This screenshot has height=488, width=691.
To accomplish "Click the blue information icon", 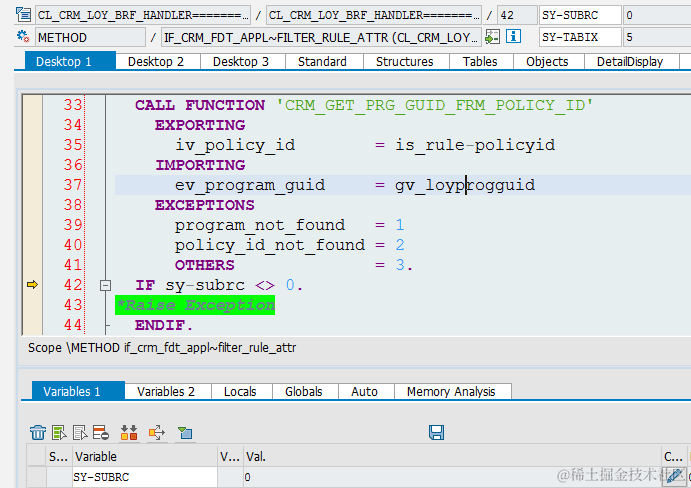I will click(x=513, y=36).
